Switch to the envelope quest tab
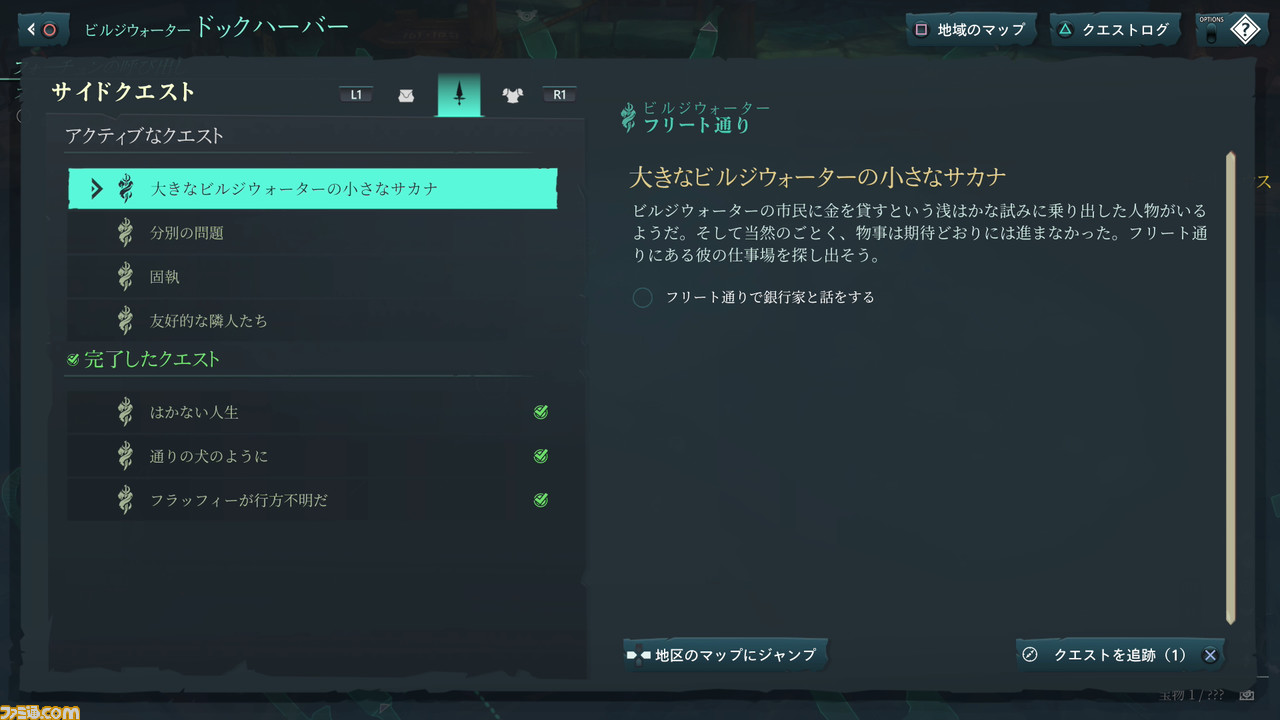Image resolution: width=1280 pixels, height=720 pixels. pos(406,96)
